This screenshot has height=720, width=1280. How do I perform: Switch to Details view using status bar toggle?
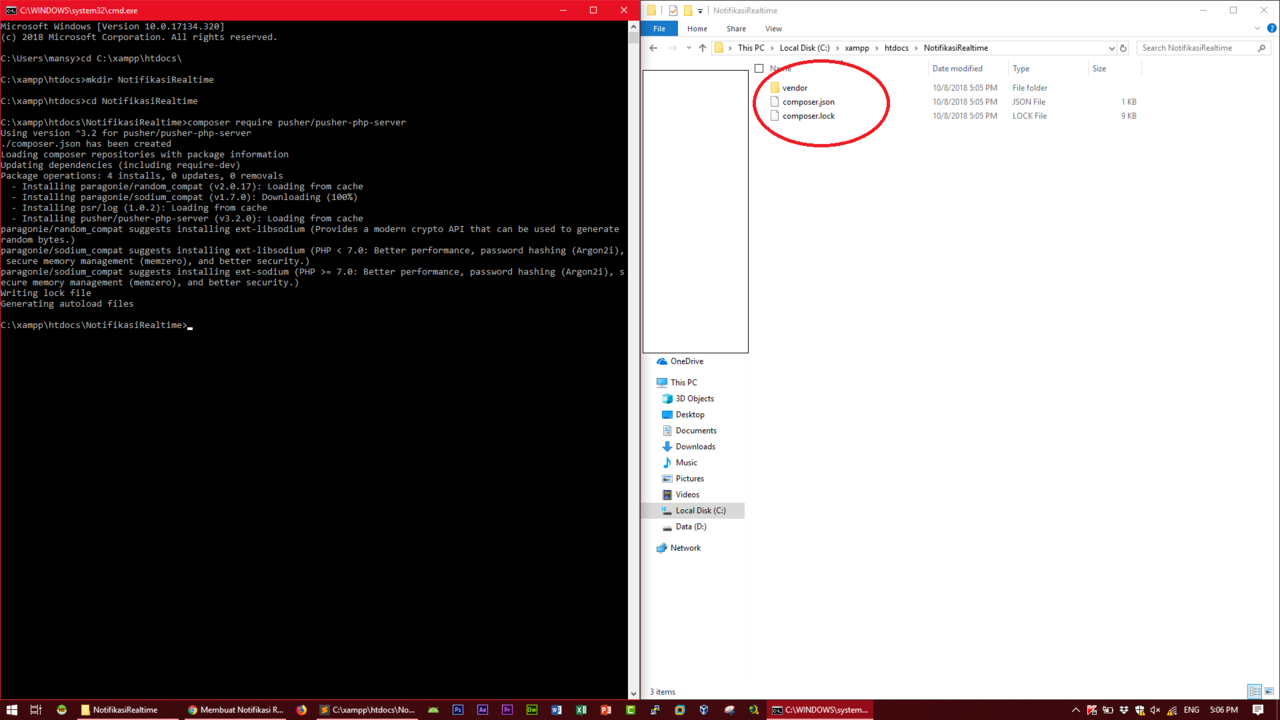[x=1254, y=691]
